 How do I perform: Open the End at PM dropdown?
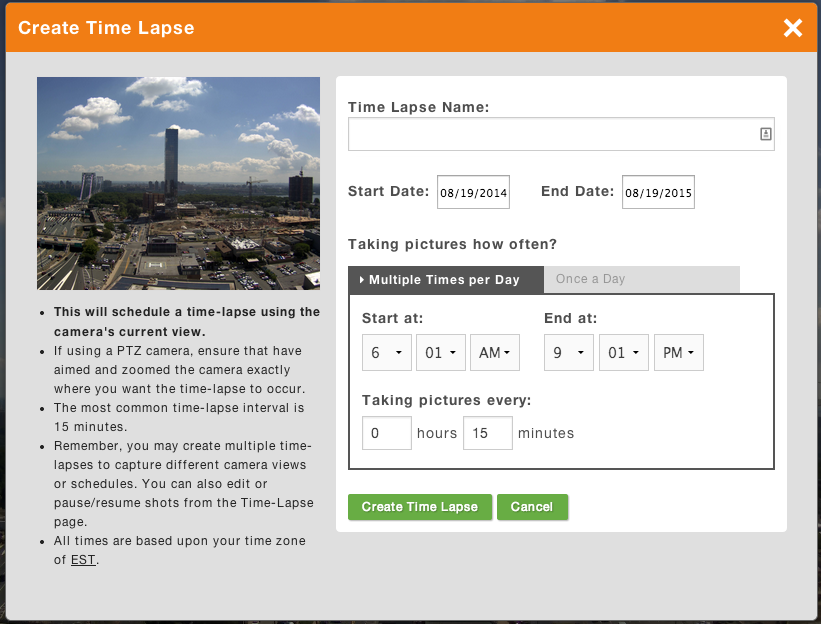(679, 353)
